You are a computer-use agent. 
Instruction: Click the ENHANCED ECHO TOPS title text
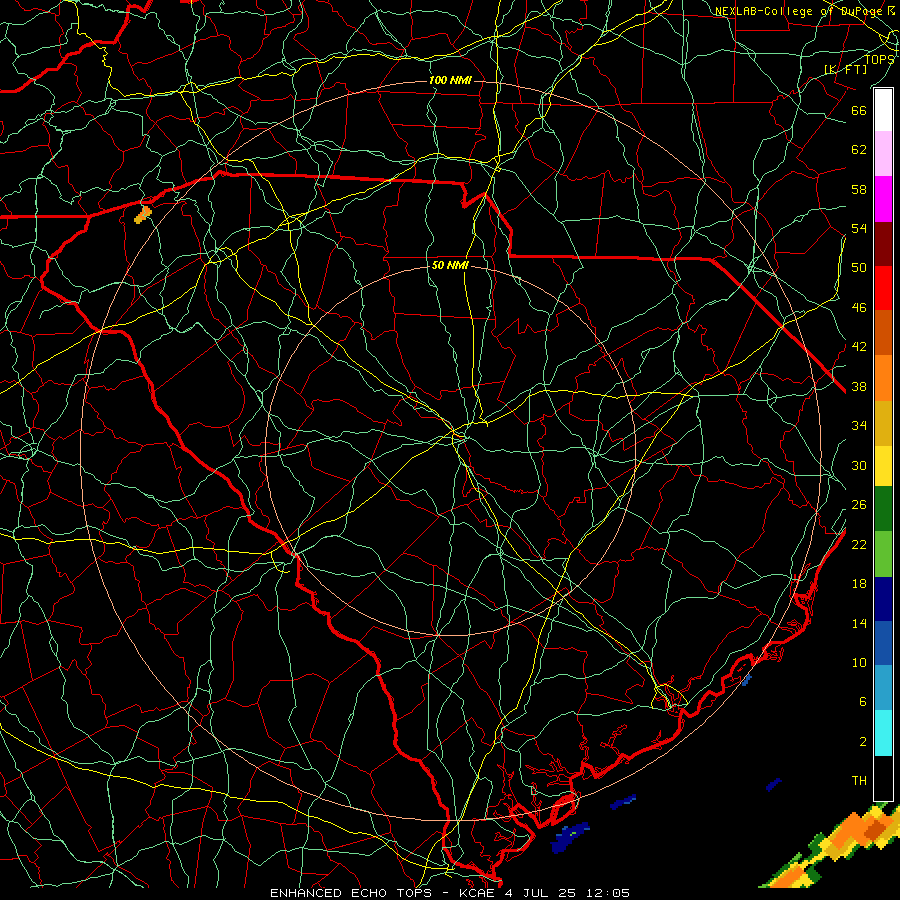(x=350, y=893)
